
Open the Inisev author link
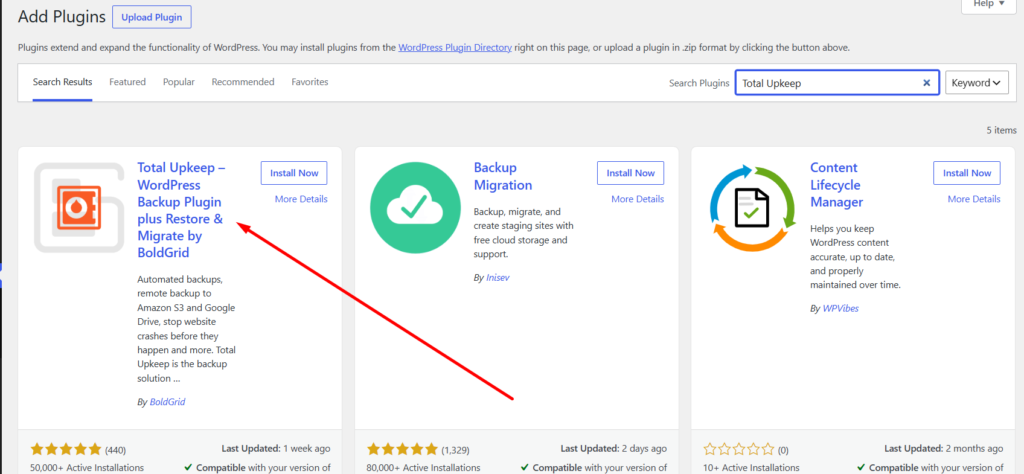coord(498,277)
